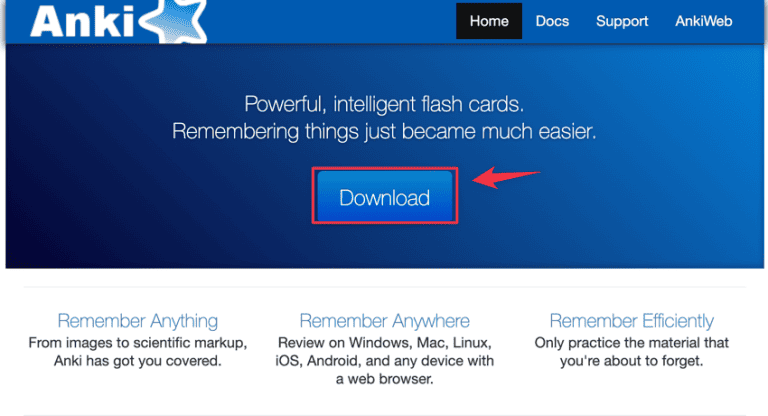Click the 'a web browser' text
Screen dimensions: 768x416
384,379
